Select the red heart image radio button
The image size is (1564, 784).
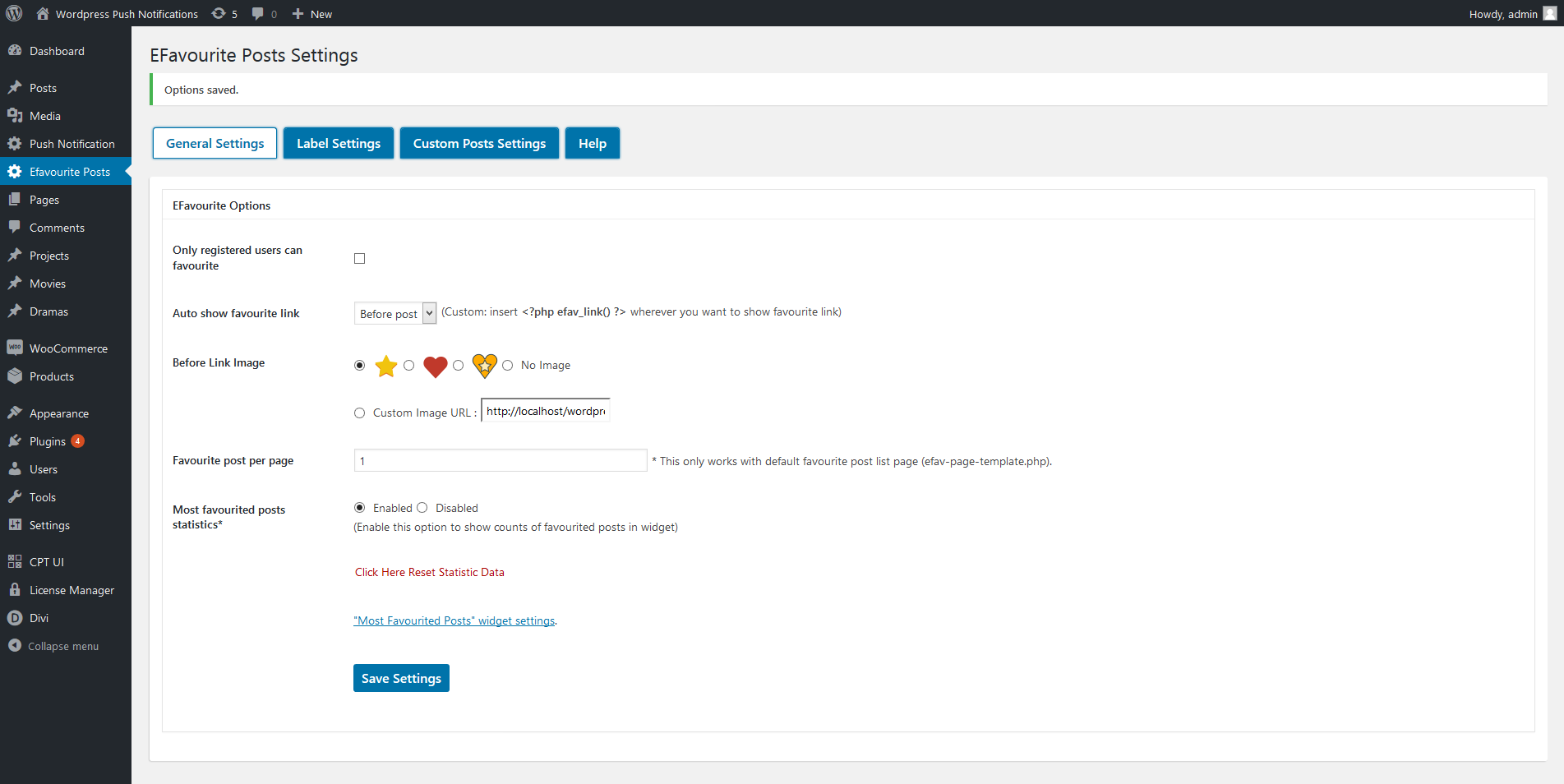(x=408, y=365)
